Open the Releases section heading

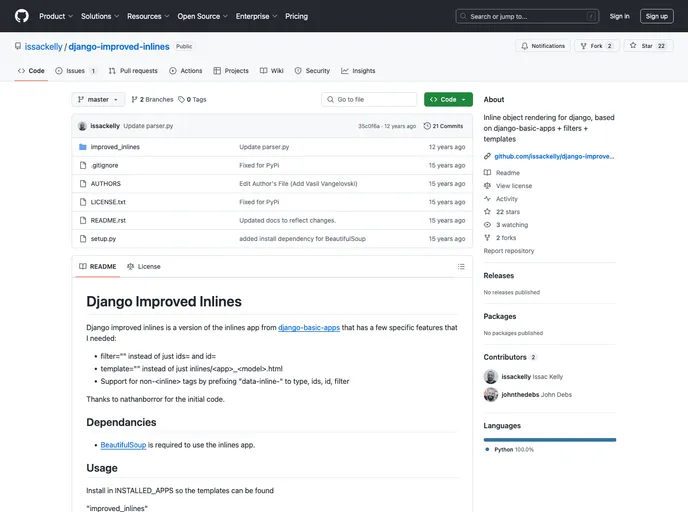(498, 276)
